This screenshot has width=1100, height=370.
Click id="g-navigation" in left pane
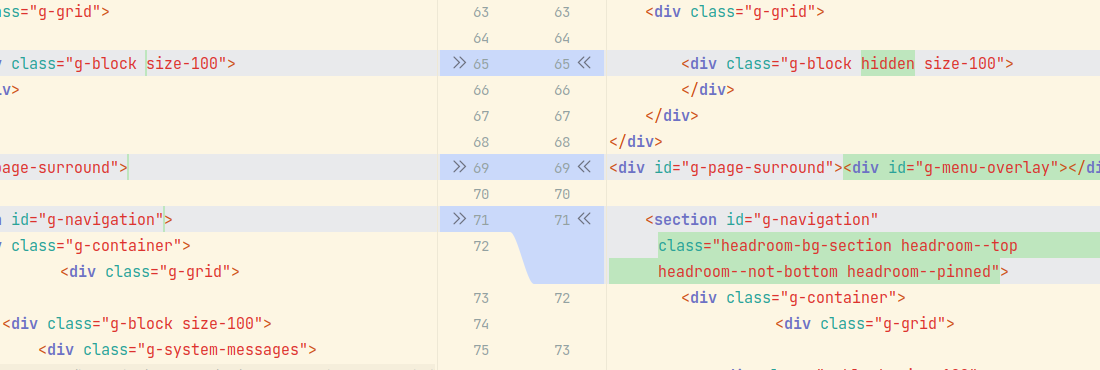[x=87, y=220]
